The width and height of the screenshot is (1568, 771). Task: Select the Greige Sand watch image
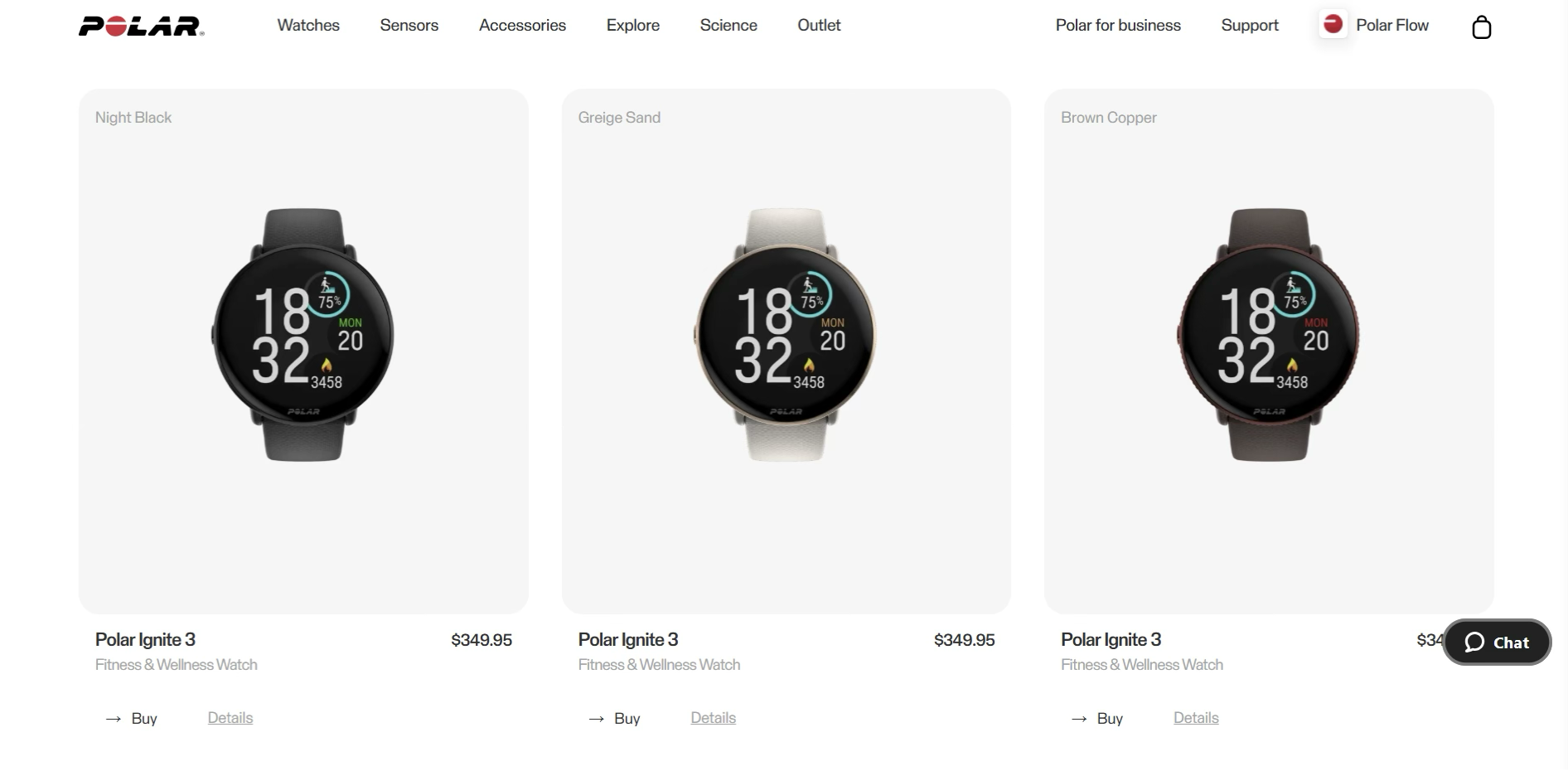pos(786,335)
